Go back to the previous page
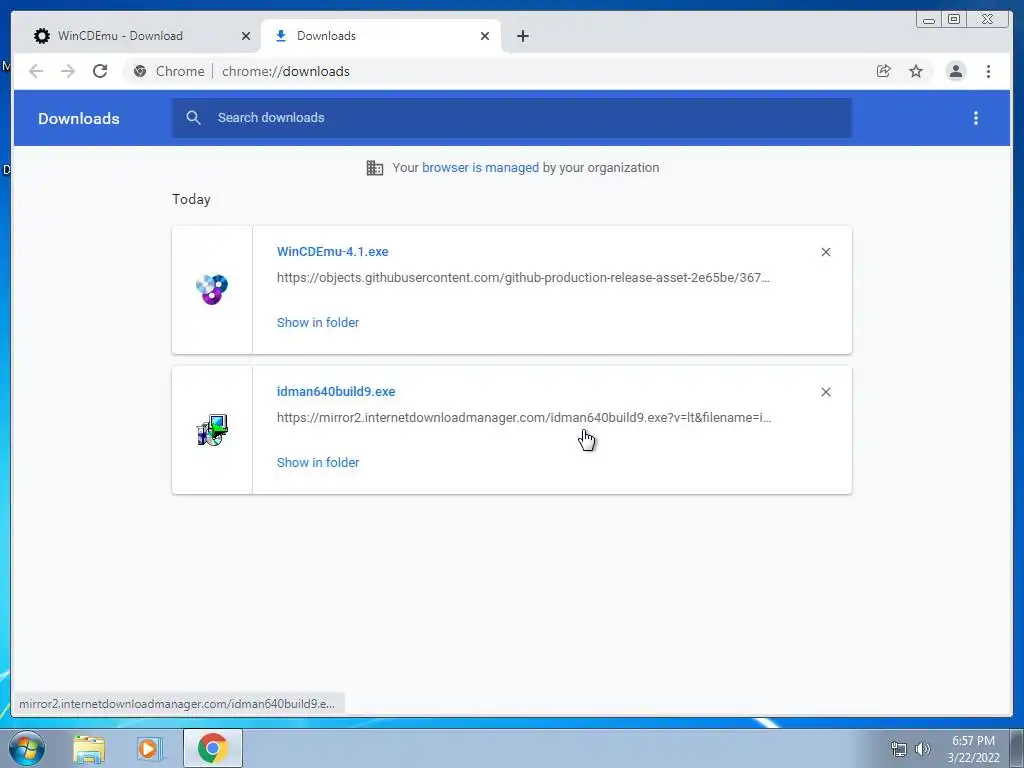The image size is (1024, 768). [x=36, y=71]
